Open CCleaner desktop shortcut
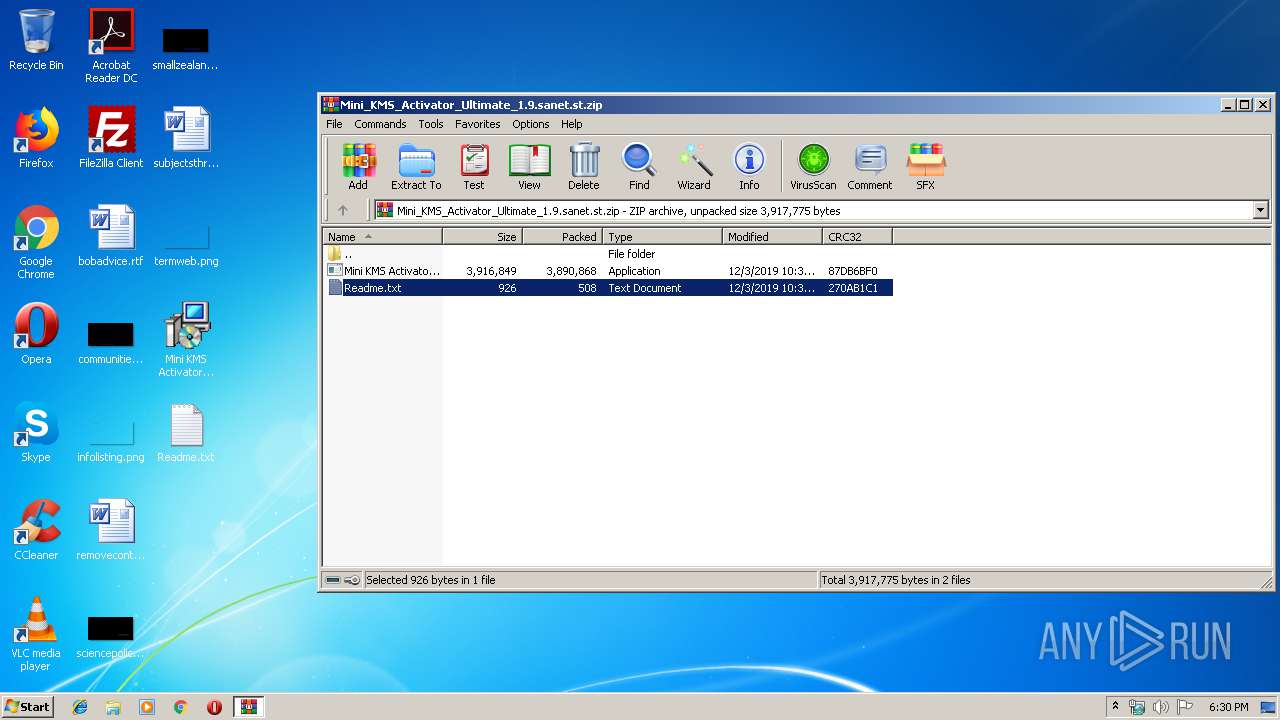1280x720 pixels. coord(36,530)
